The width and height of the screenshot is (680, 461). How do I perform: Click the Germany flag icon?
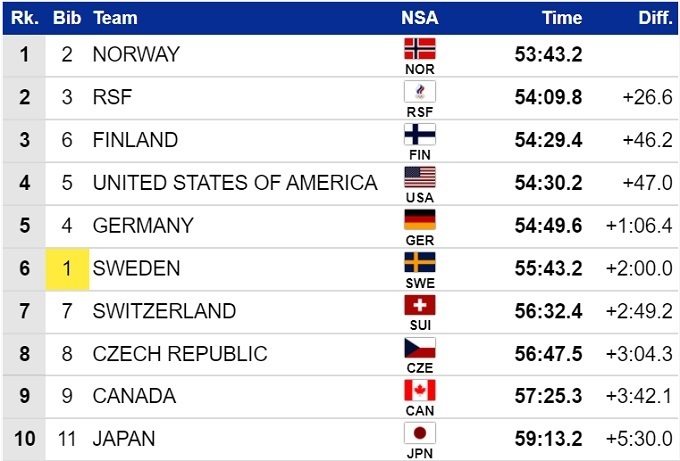click(420, 220)
